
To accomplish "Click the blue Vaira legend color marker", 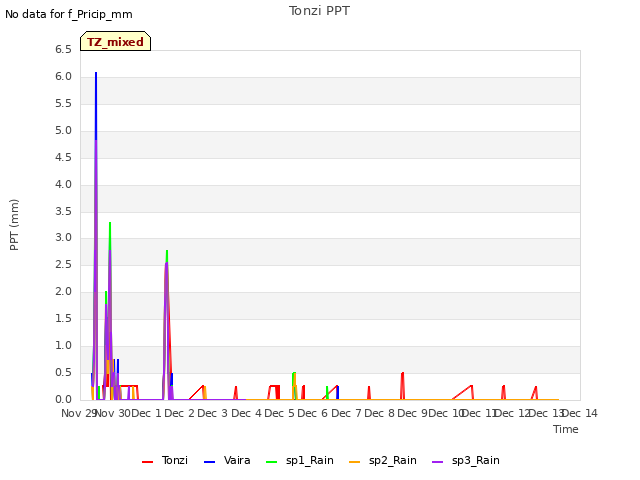I will coord(209,462).
